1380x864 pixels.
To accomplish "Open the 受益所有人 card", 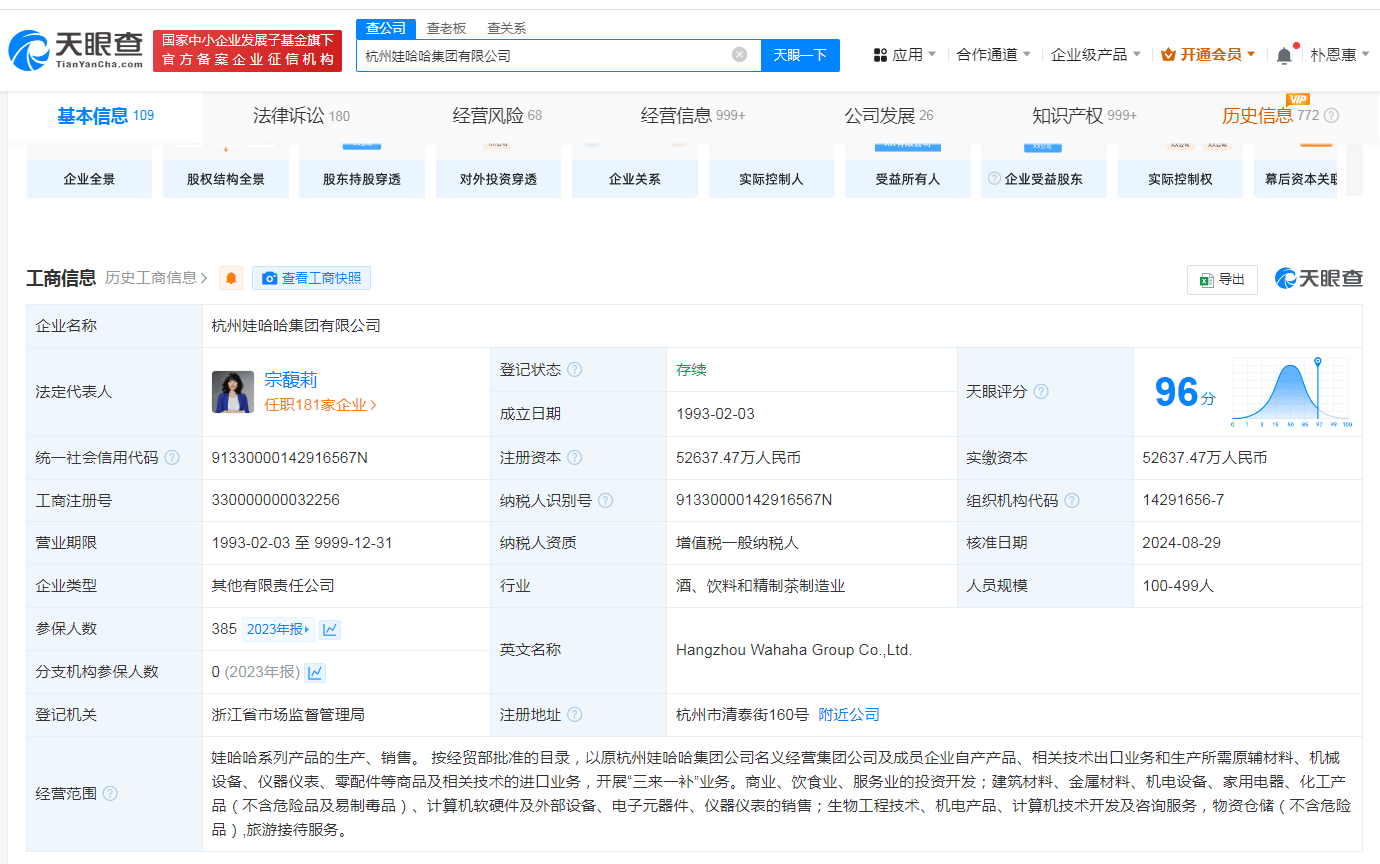I will (907, 172).
